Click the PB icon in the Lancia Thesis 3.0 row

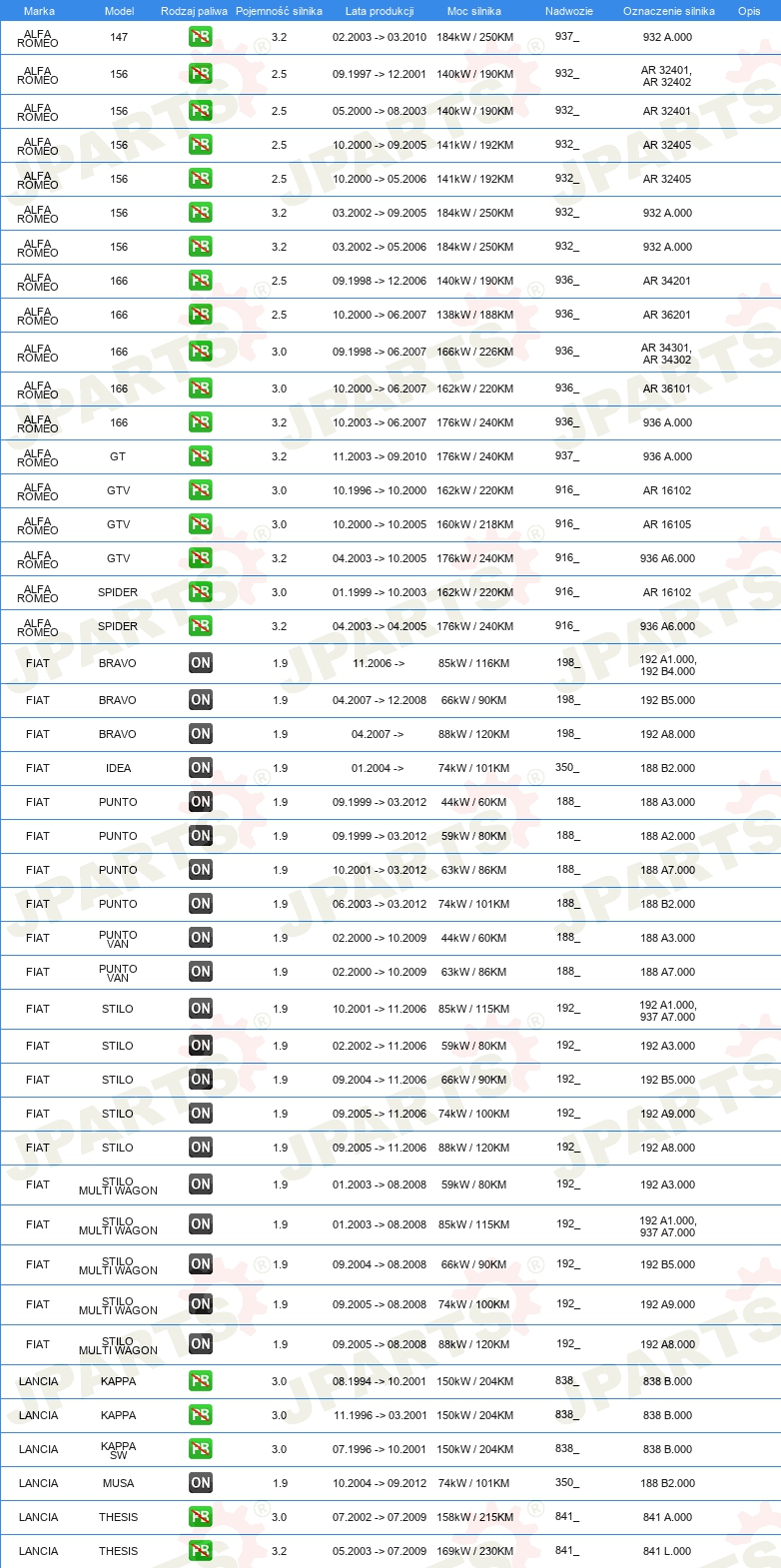click(x=201, y=1517)
